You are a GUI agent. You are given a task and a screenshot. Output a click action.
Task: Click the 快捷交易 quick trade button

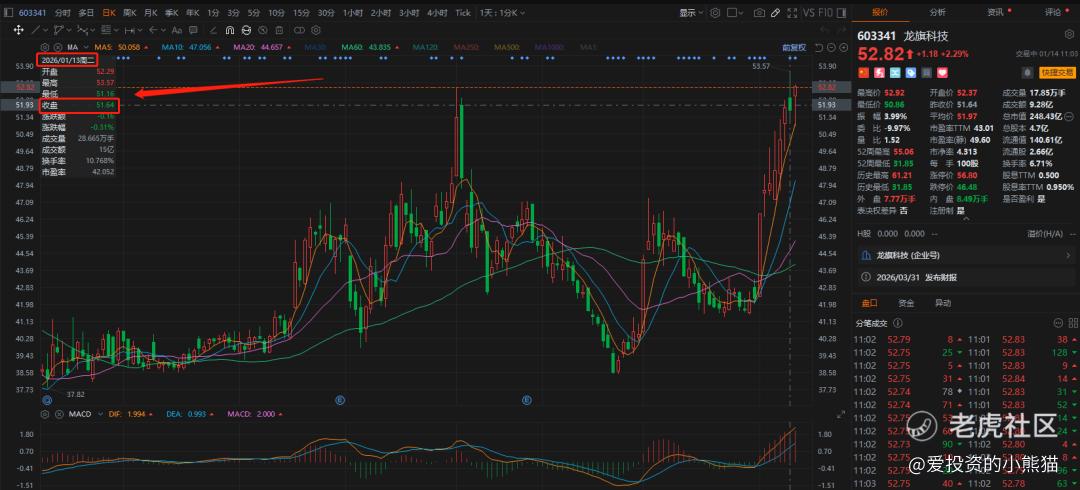click(1057, 72)
